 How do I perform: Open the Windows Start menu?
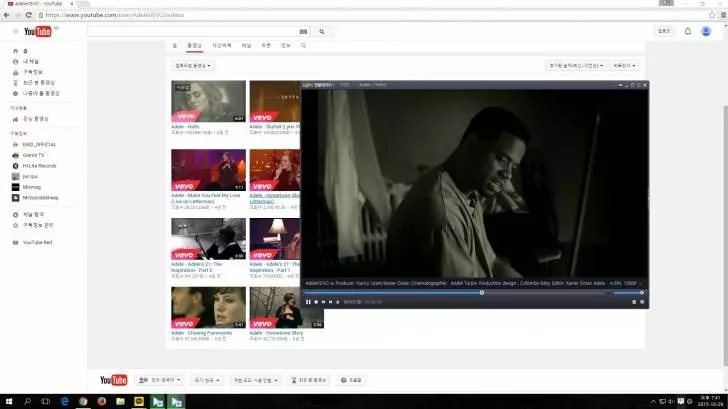point(9,402)
